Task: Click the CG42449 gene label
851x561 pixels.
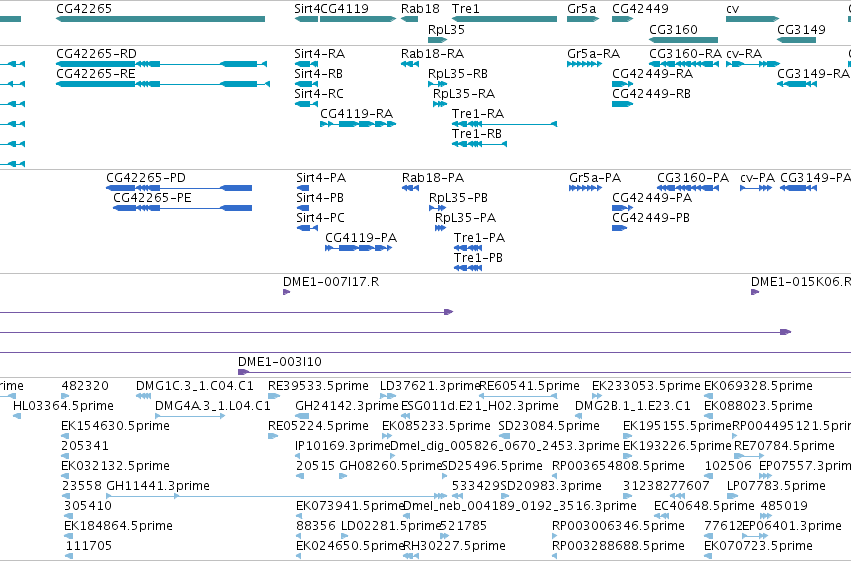Action: click(x=640, y=9)
